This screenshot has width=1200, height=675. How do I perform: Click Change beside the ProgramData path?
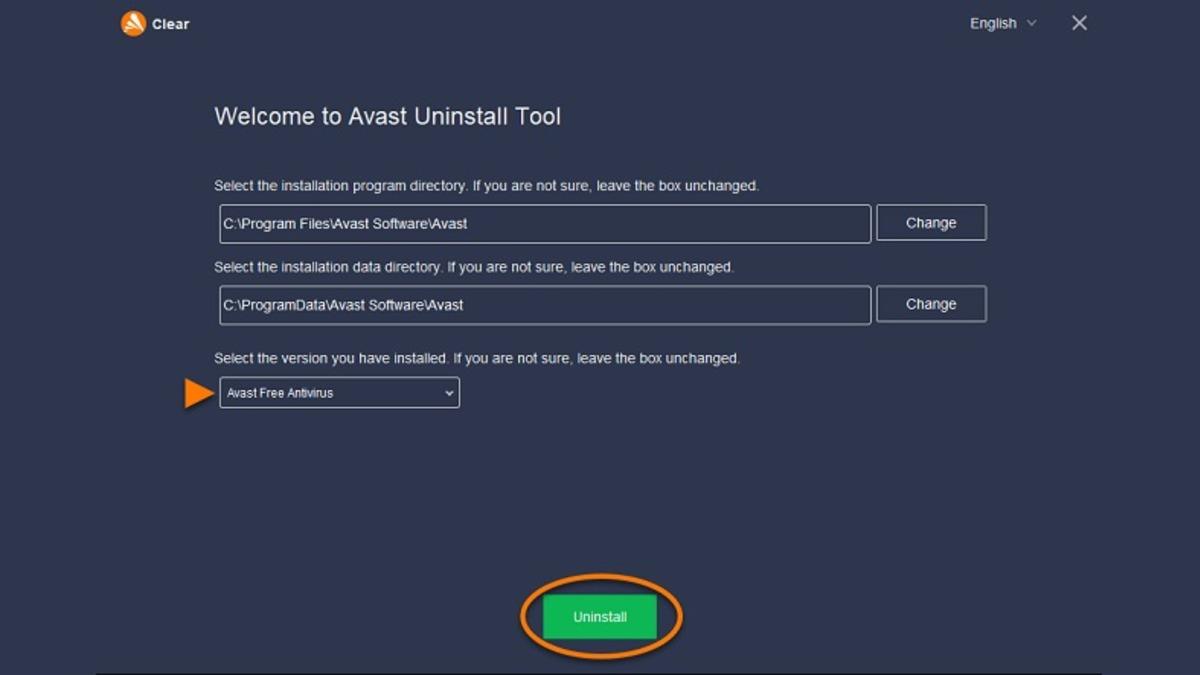pos(930,303)
